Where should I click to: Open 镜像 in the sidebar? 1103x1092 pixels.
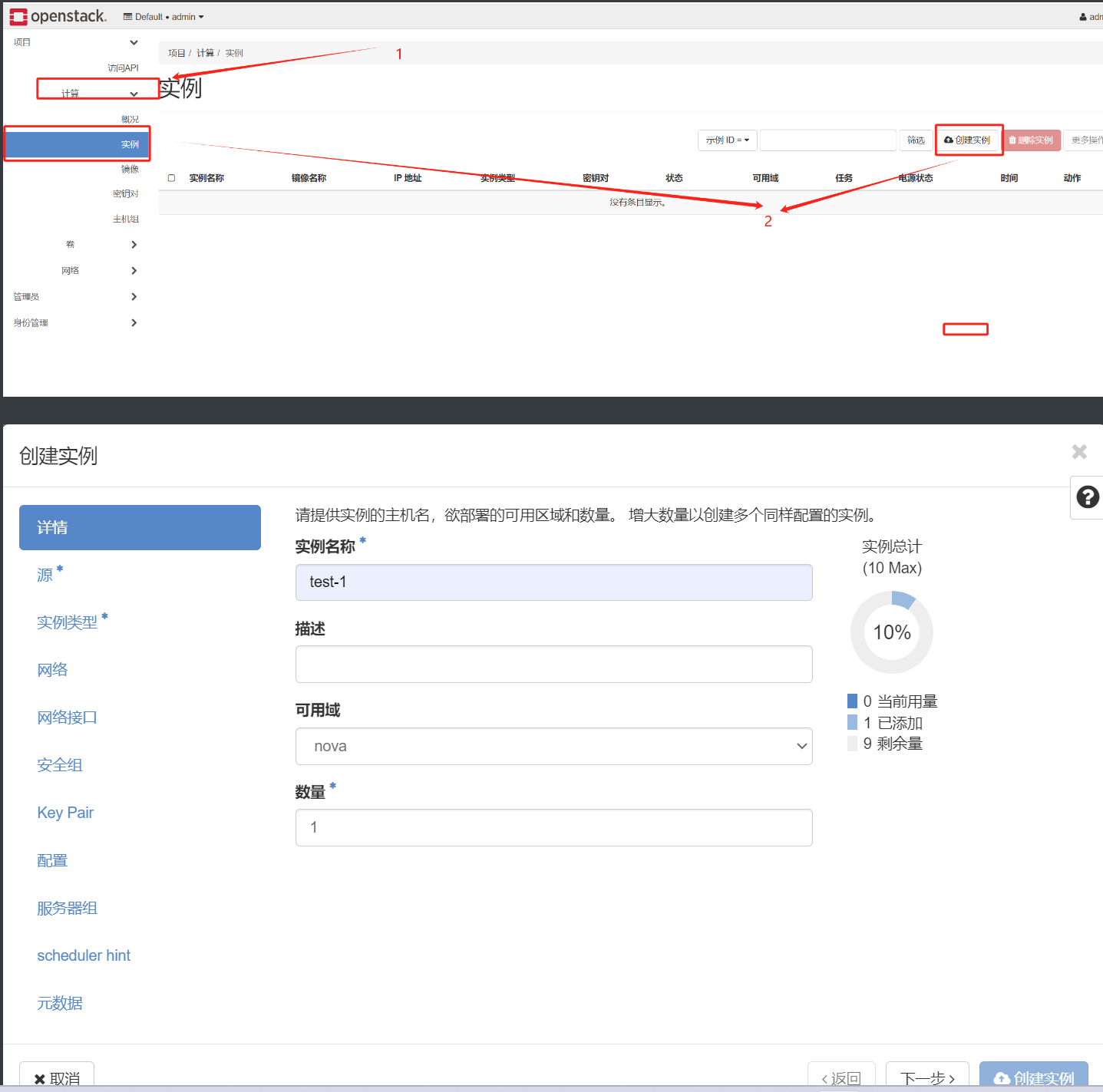tap(130, 169)
